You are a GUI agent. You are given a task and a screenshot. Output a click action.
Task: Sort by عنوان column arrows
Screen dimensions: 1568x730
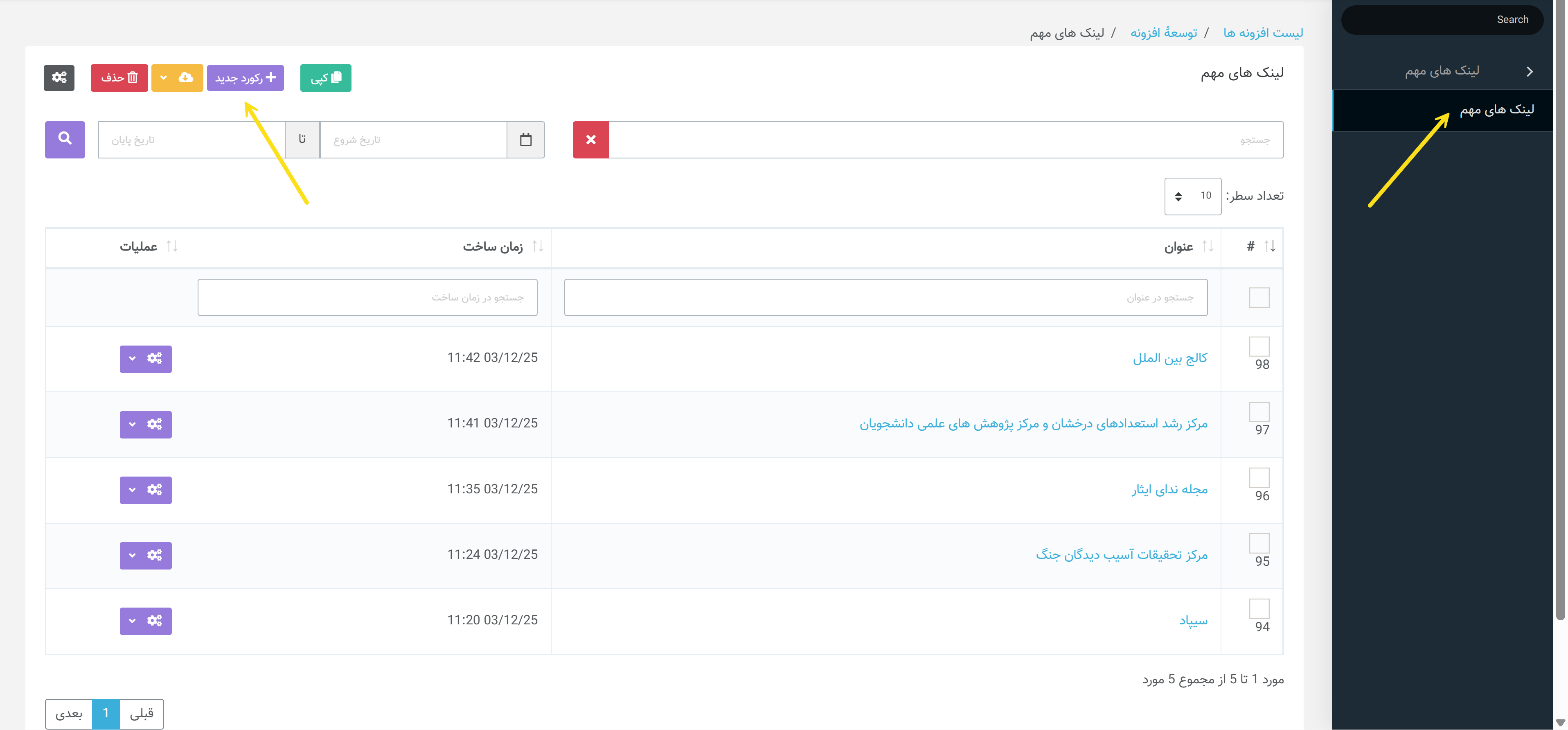pyautogui.click(x=1208, y=246)
